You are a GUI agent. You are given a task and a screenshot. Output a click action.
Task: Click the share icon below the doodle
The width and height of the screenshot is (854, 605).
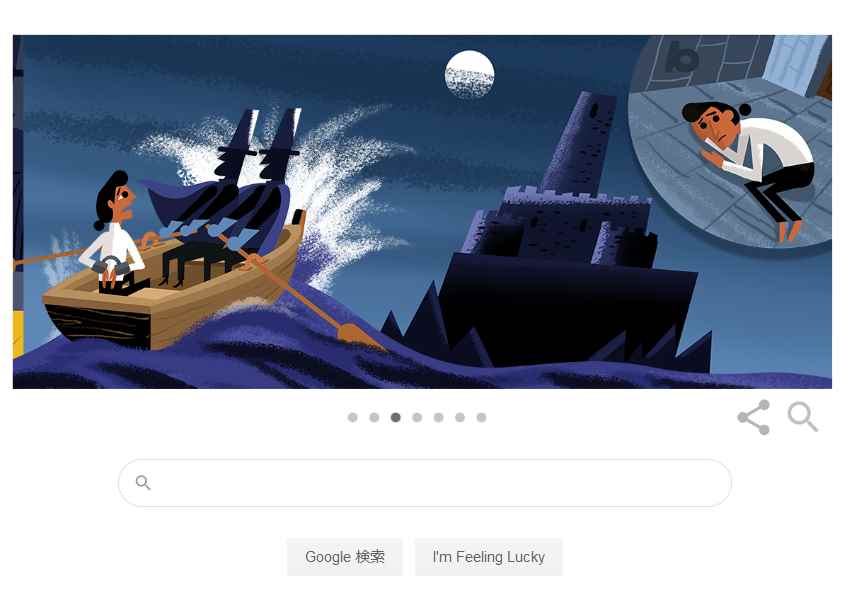click(x=754, y=418)
